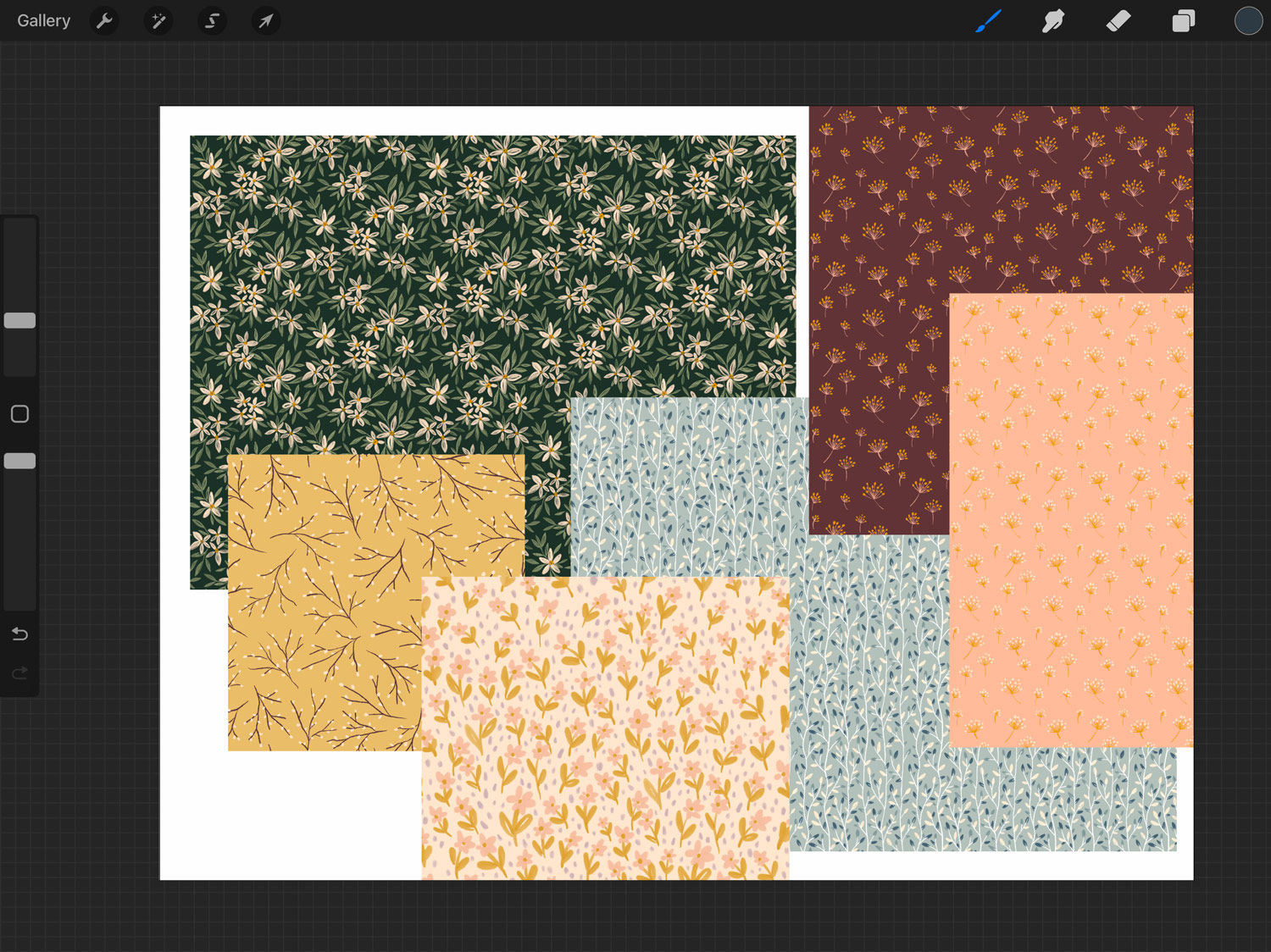Click the cream pink flower pattern swatch
Screen dimensions: 1271x952
605,728
